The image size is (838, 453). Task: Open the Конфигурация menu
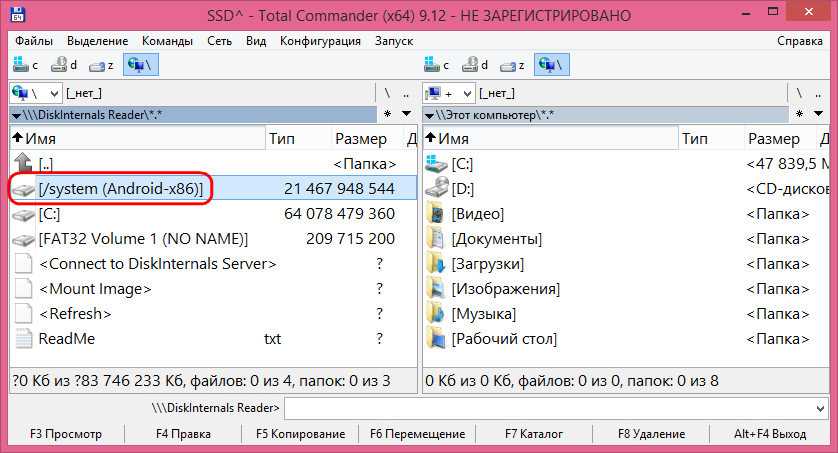[320, 41]
